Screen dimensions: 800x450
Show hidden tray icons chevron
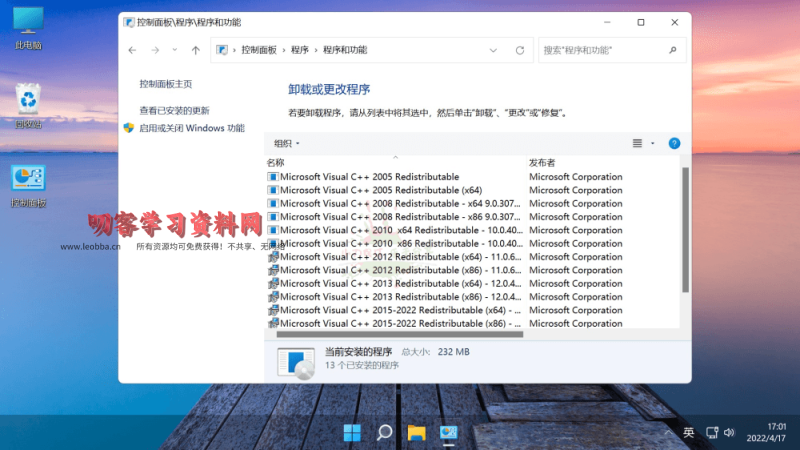coord(668,433)
